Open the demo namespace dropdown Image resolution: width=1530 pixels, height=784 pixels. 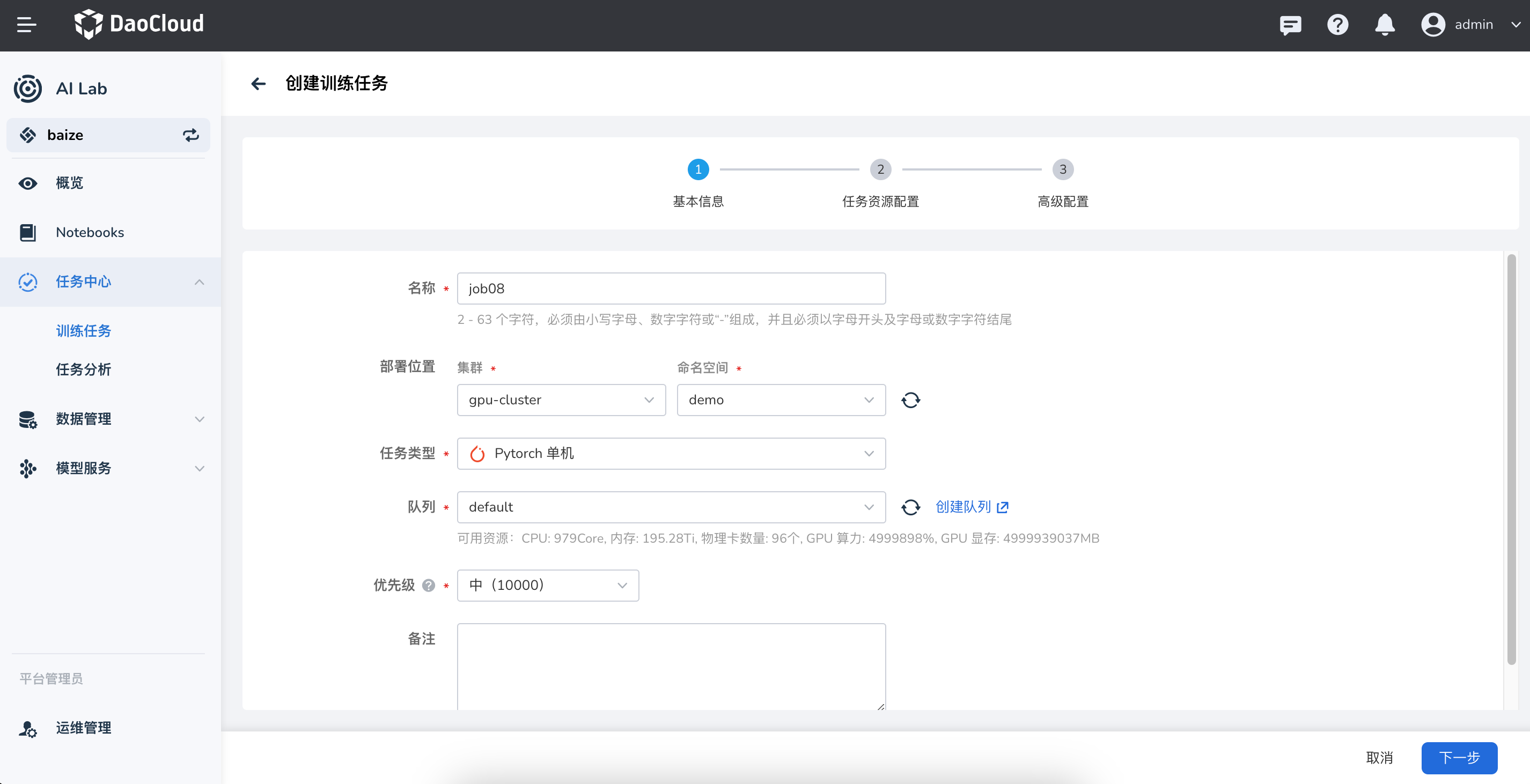pos(781,400)
